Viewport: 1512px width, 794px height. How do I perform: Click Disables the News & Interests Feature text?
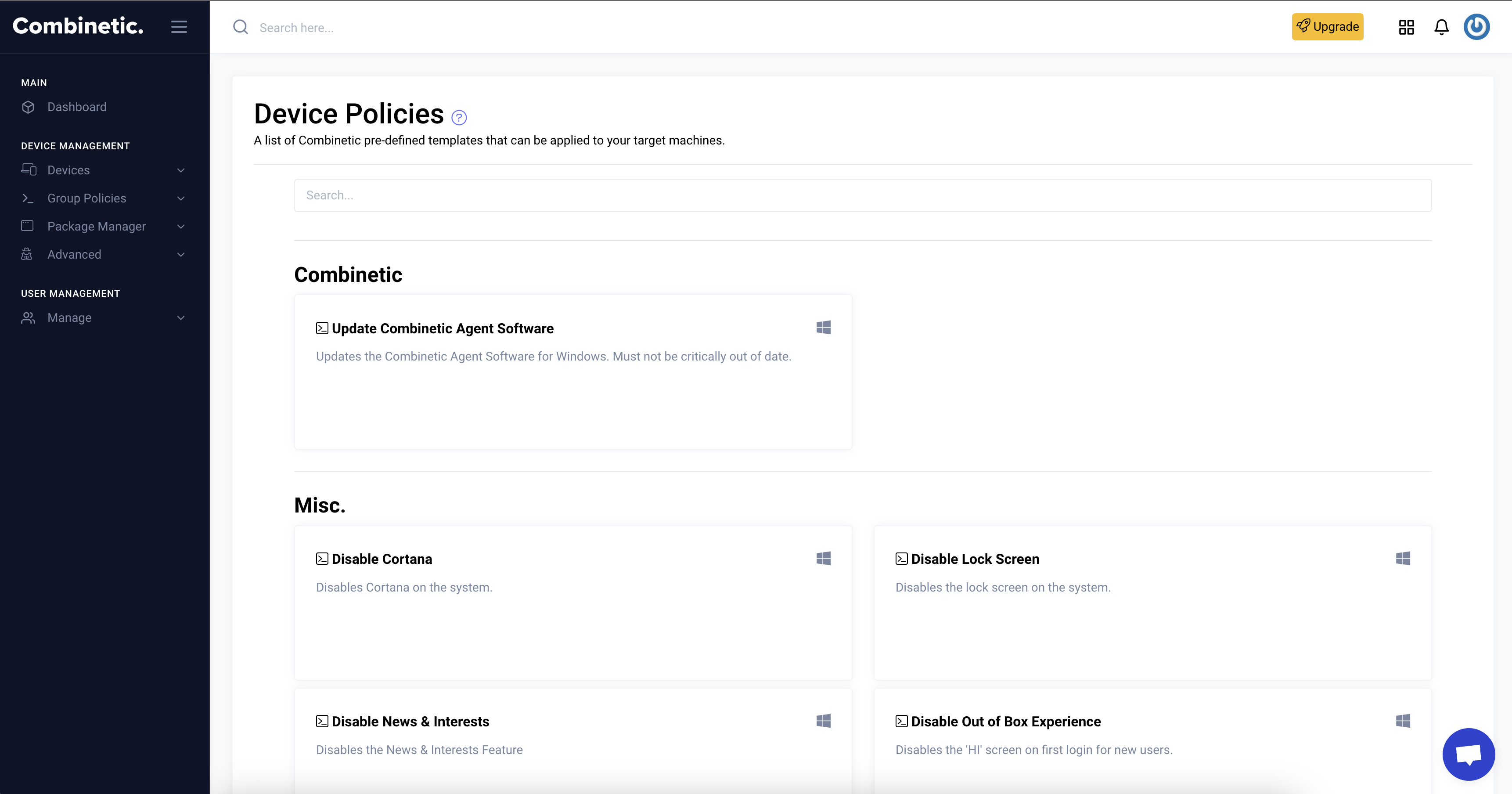pyautogui.click(x=419, y=750)
